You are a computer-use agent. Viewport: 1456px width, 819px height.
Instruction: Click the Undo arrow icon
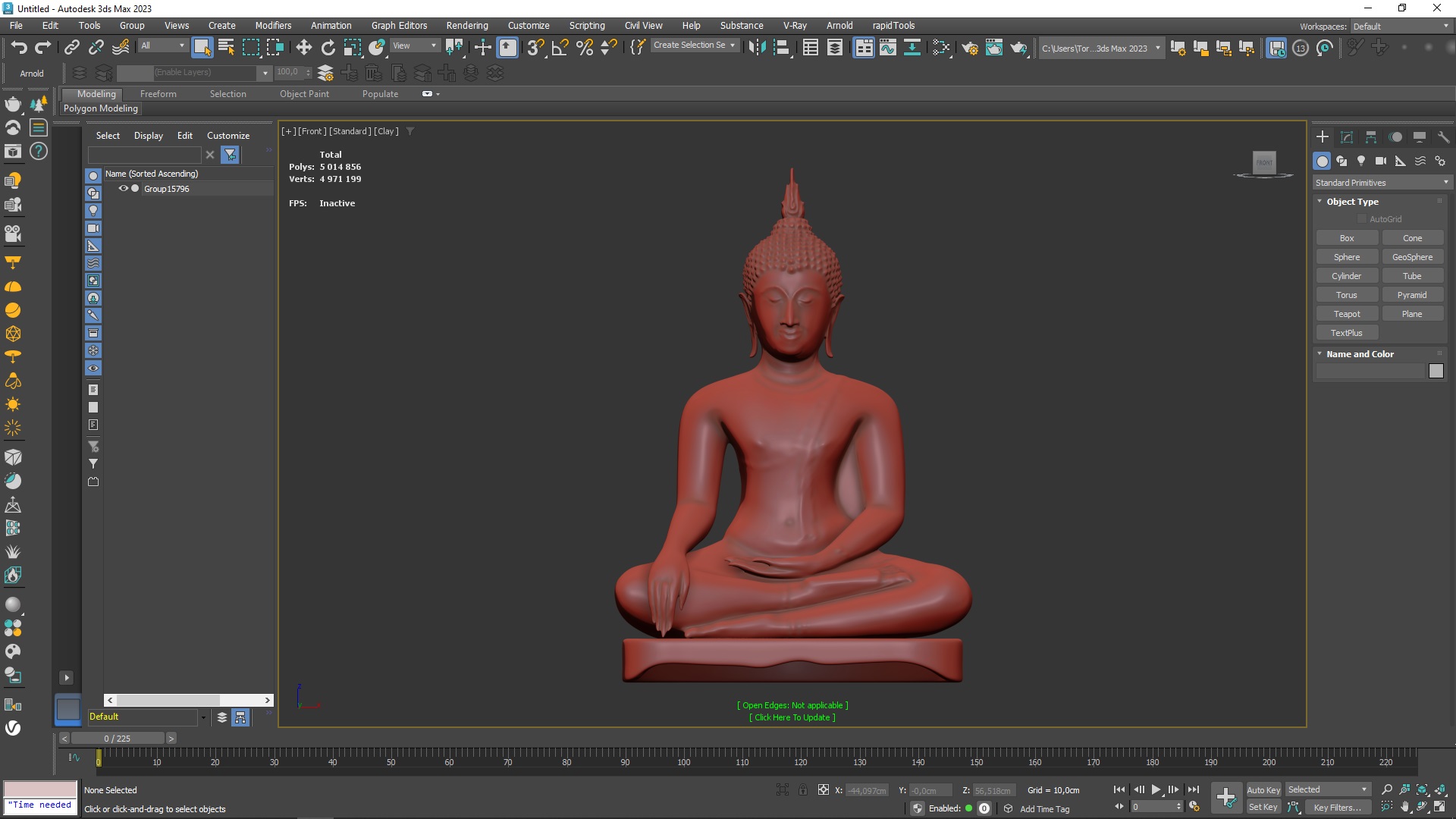[x=19, y=48]
